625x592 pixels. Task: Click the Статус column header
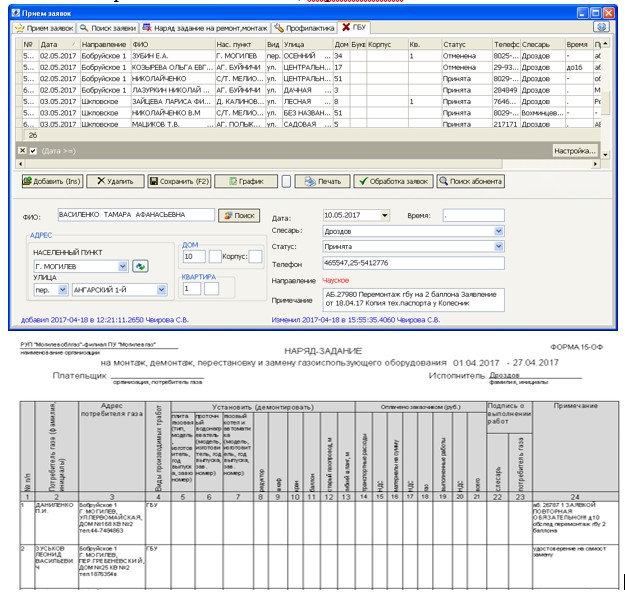tap(466, 44)
